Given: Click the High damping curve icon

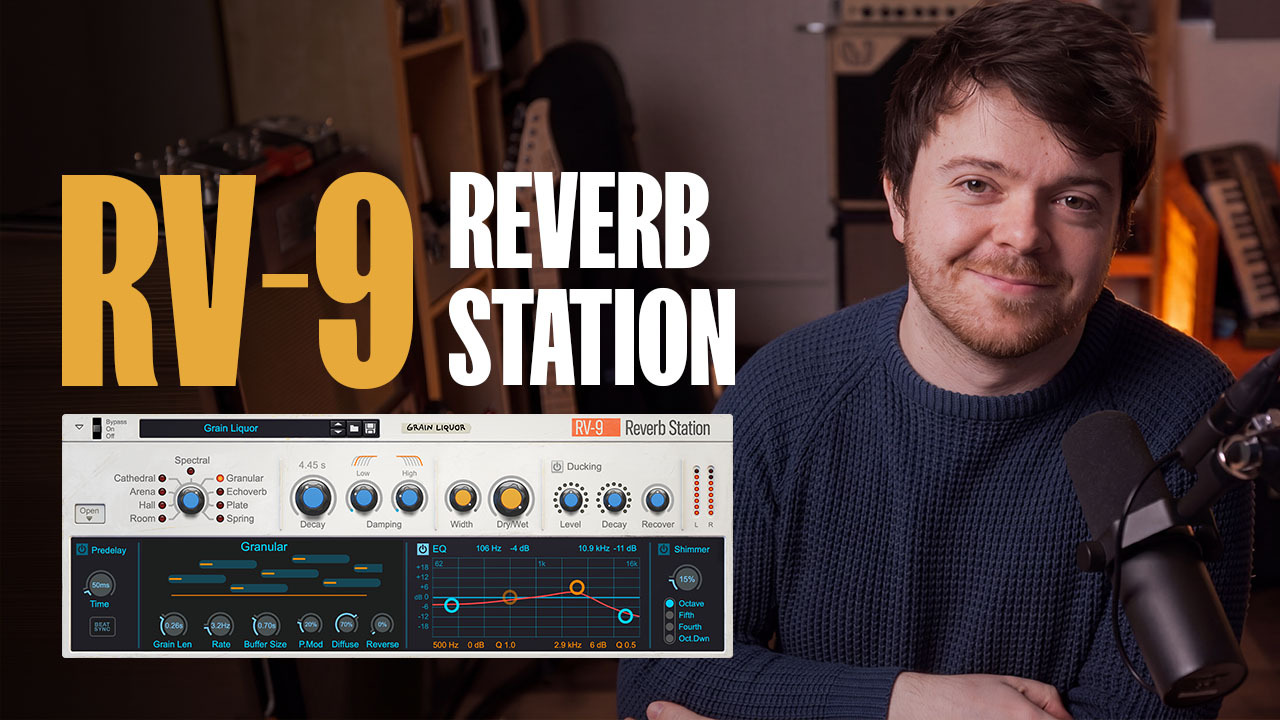Looking at the screenshot, I should tap(409, 462).
